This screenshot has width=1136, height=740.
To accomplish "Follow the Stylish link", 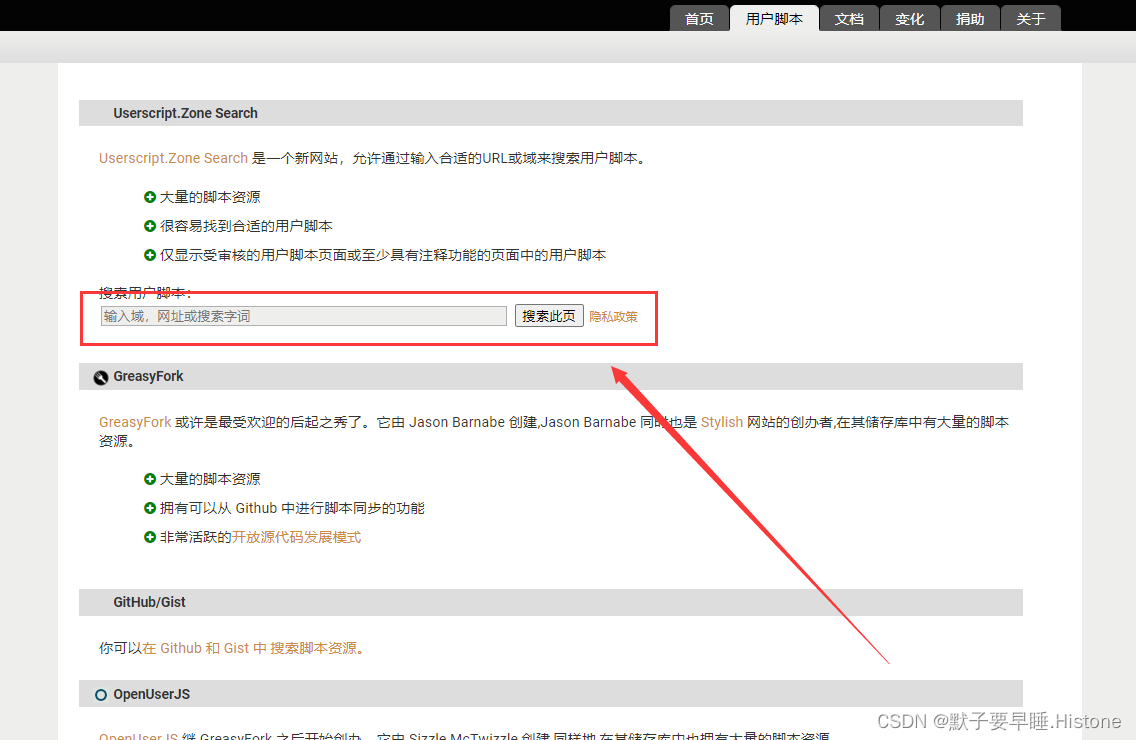I will [722, 422].
